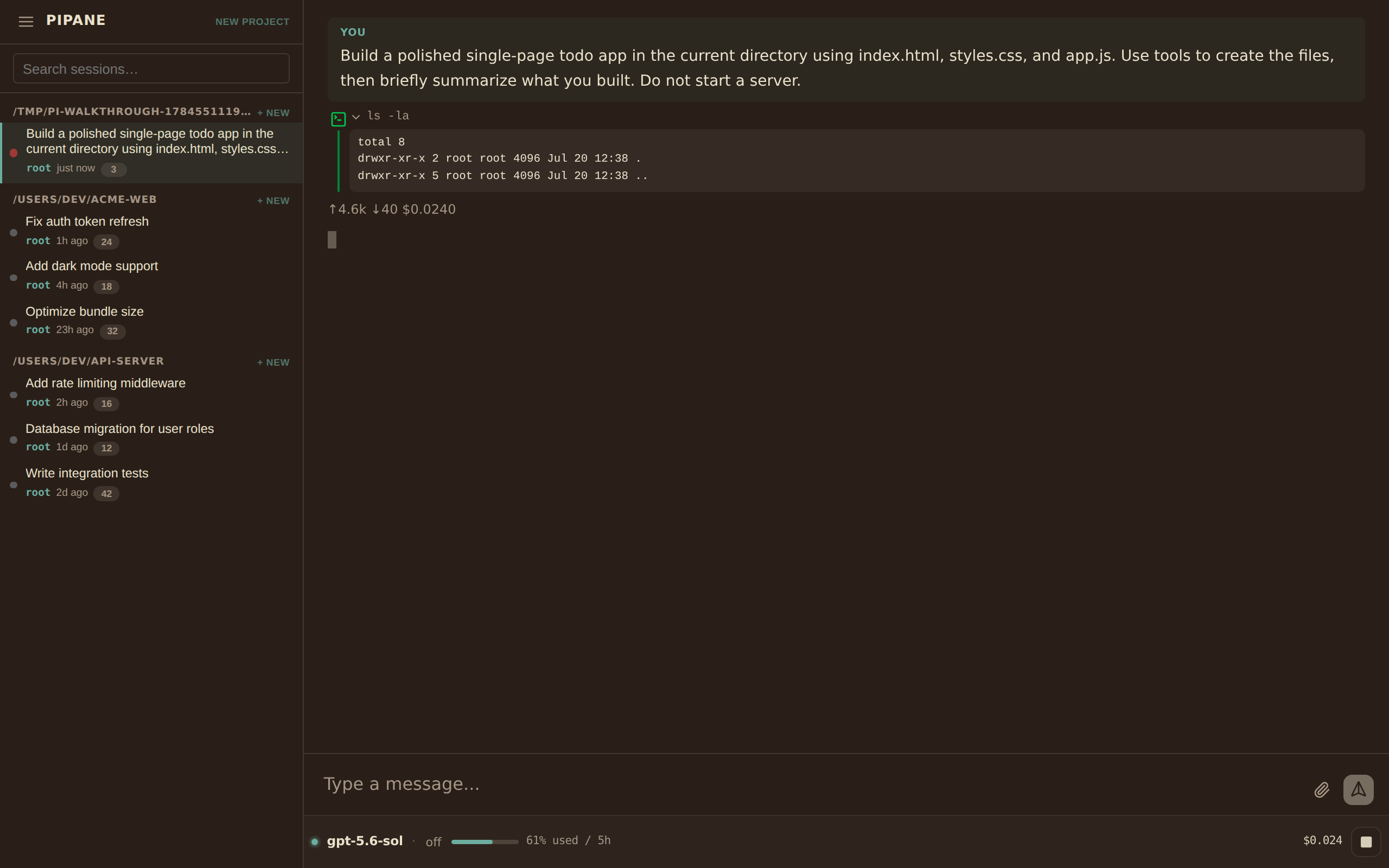Click the YOU label on user message
1389x868 pixels.
click(353, 32)
